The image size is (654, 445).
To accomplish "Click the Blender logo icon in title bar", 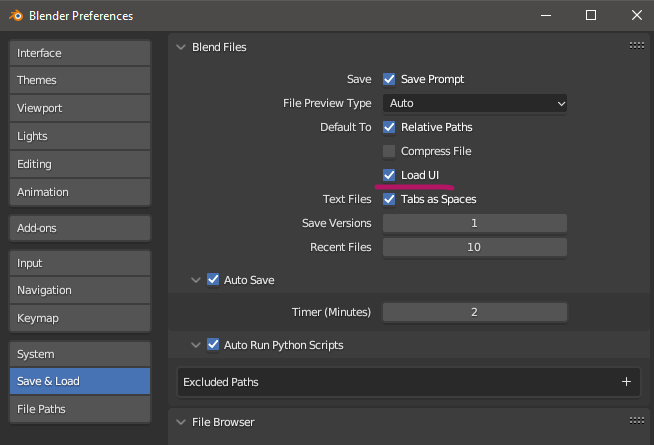I will (x=16, y=16).
